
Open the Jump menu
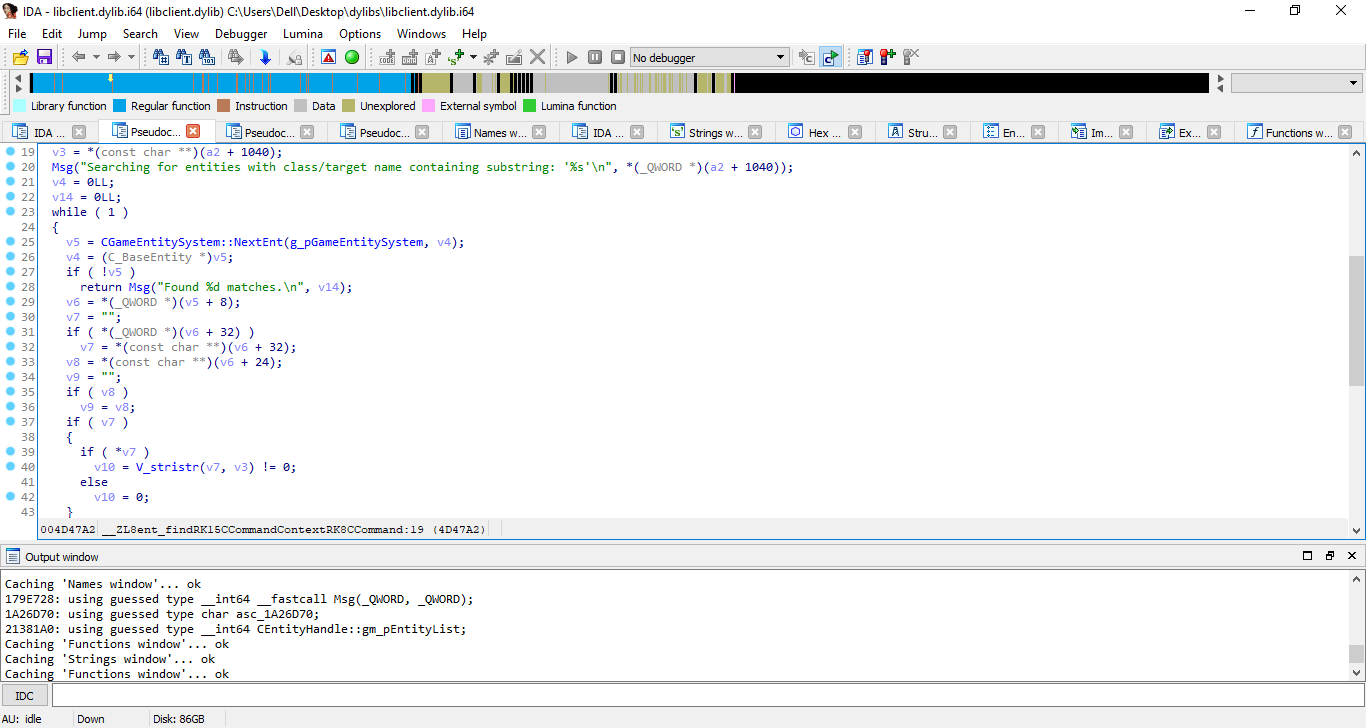92,33
